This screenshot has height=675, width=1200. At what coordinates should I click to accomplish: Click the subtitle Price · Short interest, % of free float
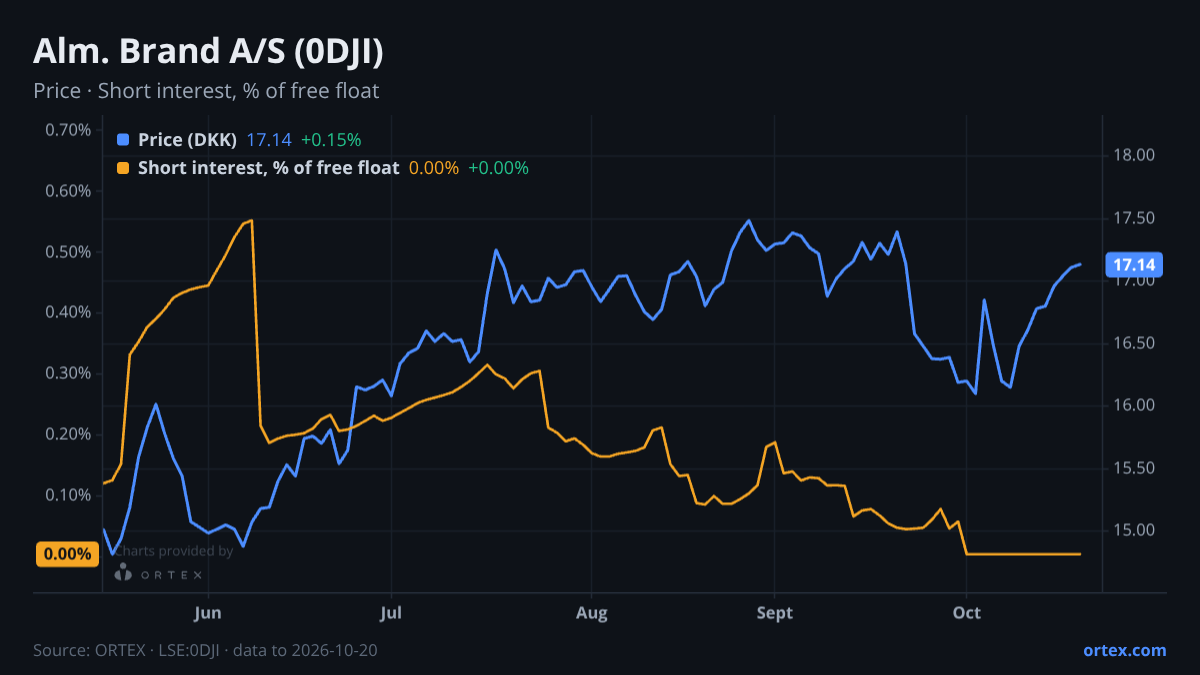click(206, 91)
